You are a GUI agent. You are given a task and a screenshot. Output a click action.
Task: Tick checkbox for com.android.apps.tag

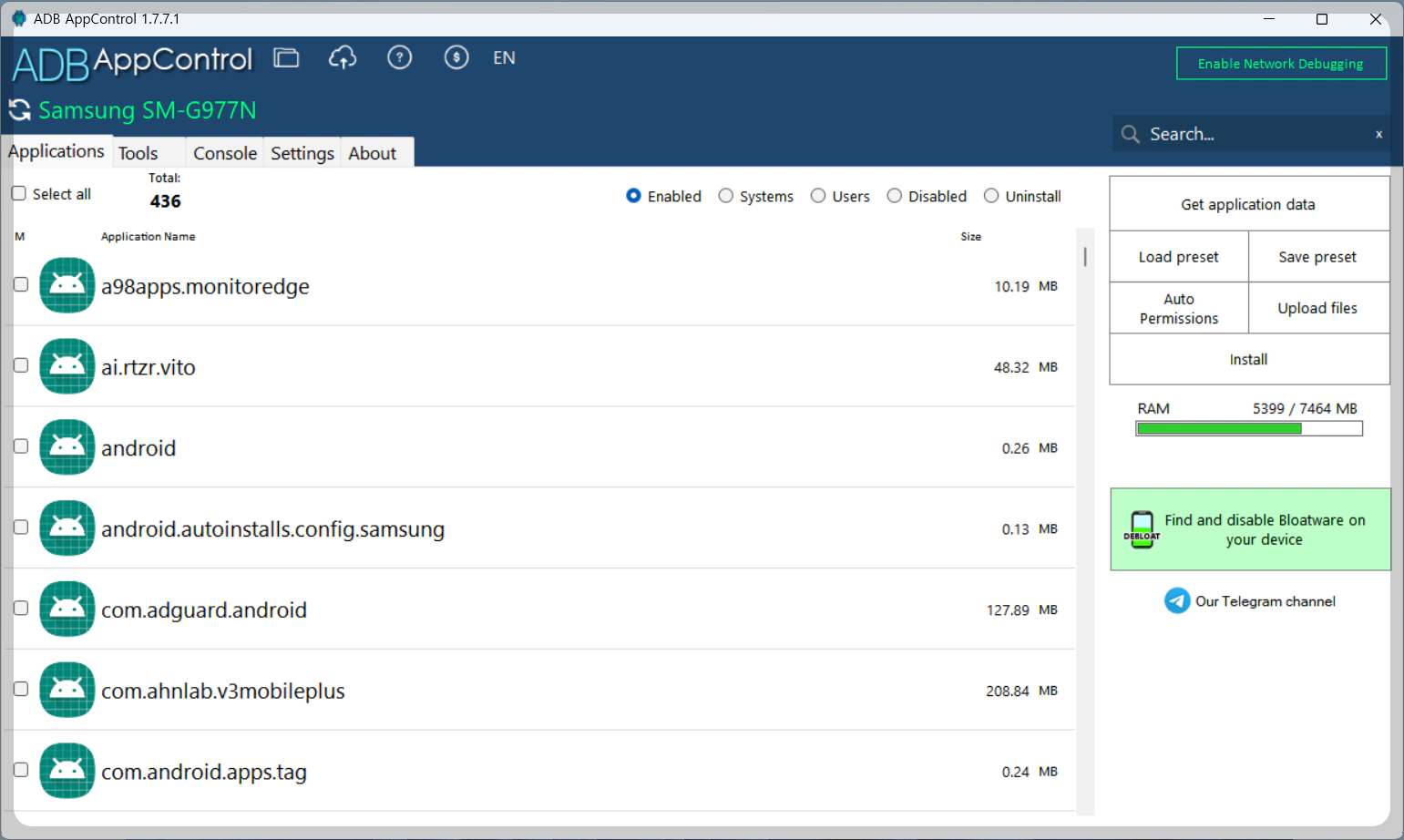pyautogui.click(x=21, y=770)
